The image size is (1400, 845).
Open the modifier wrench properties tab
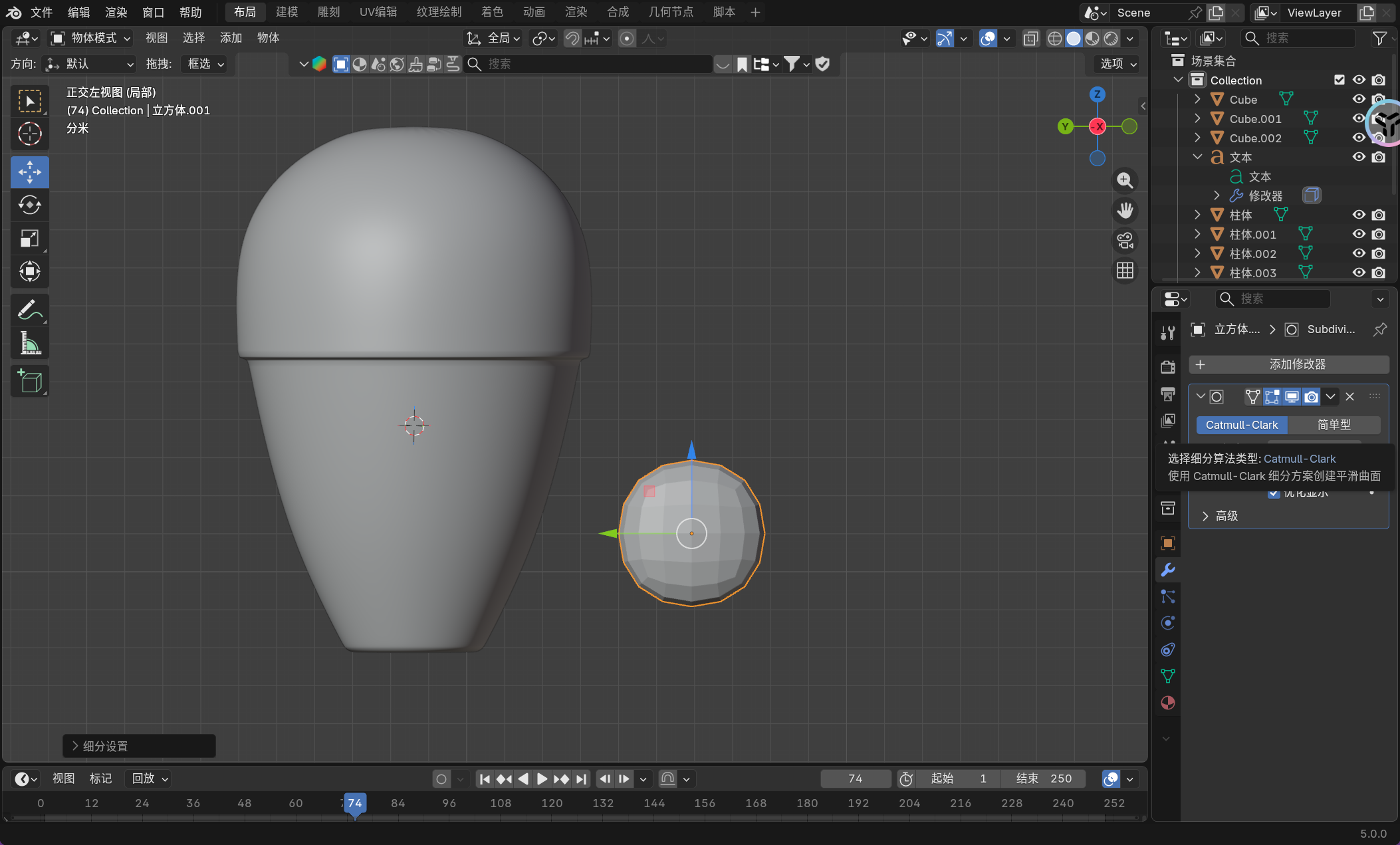pos(1167,570)
